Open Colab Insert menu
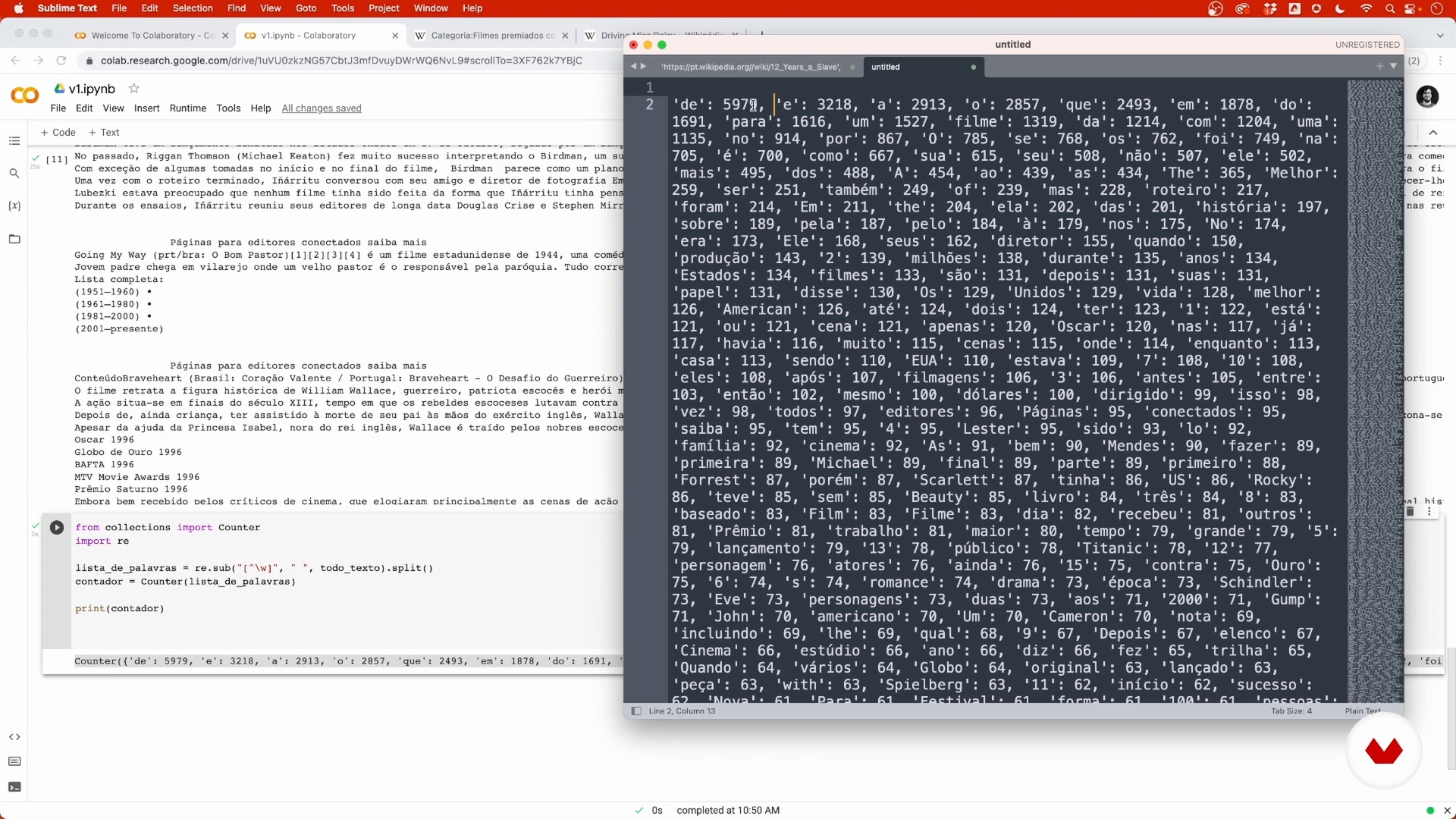This screenshot has height=819, width=1456. pyautogui.click(x=146, y=108)
